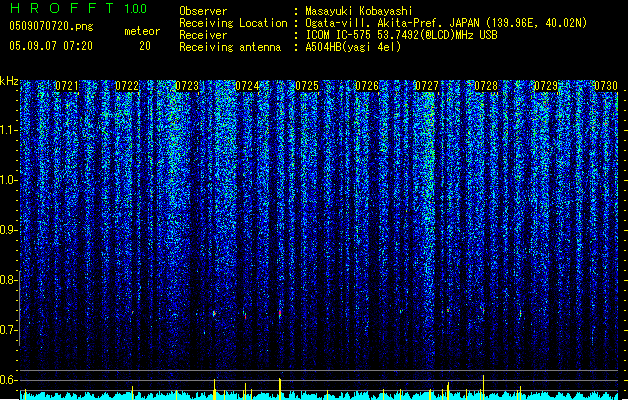Click the 0.9 frequency axis label

9,230
